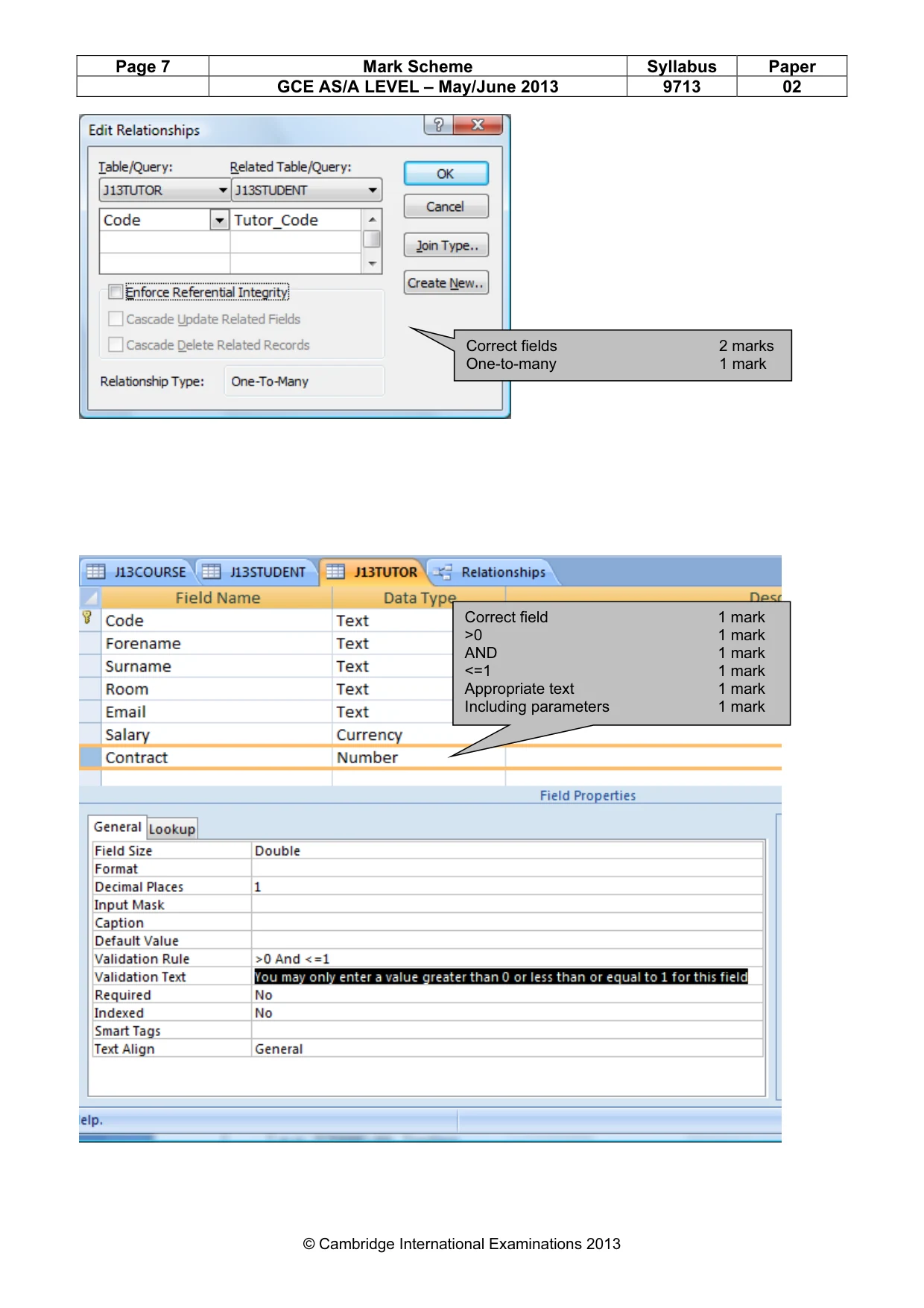Expand the Code field dropdown arrow
Viewport: 924px width, 1308px height.
(x=220, y=220)
